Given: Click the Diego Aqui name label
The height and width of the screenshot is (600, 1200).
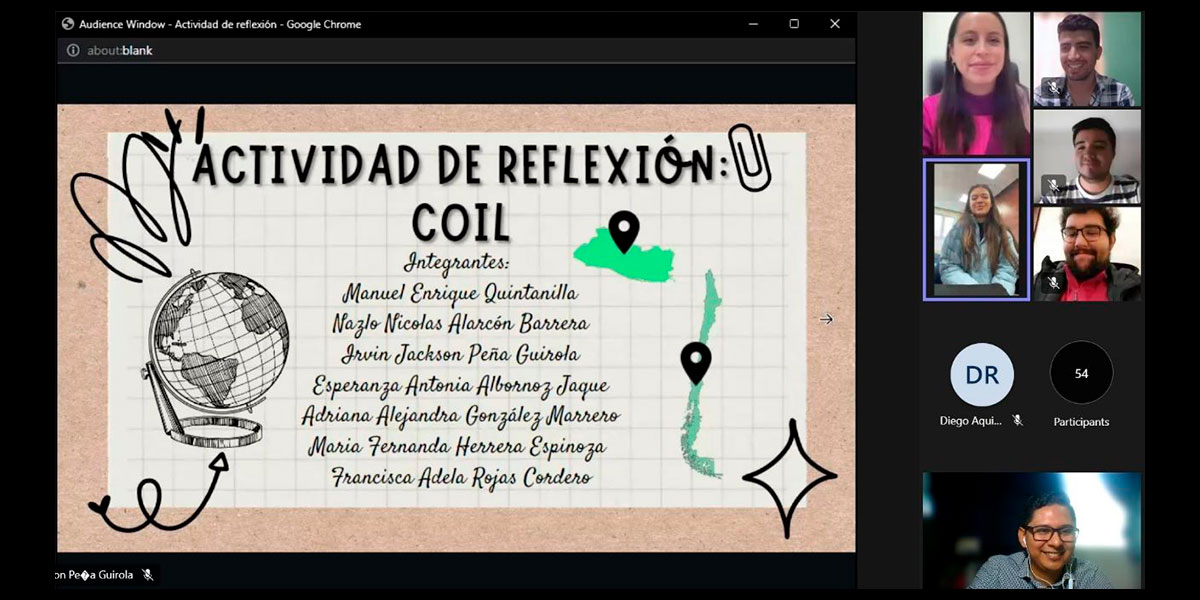Looking at the screenshot, I should point(970,421).
